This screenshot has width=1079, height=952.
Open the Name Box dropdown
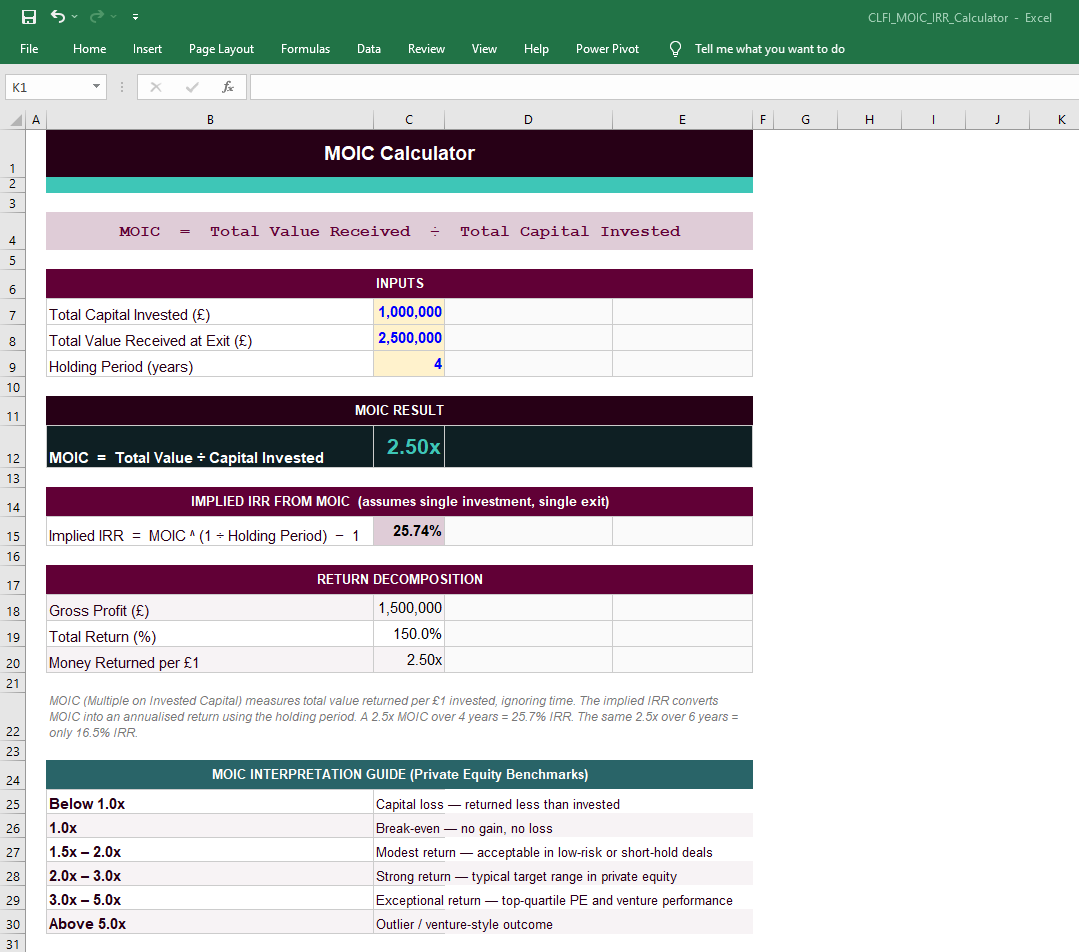95,87
